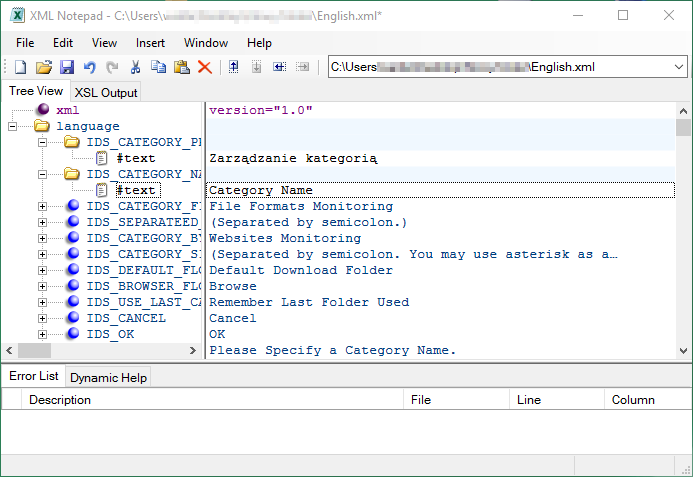Screen dimensions: 693x477
Task: Click the File column header
Action: coord(457,400)
